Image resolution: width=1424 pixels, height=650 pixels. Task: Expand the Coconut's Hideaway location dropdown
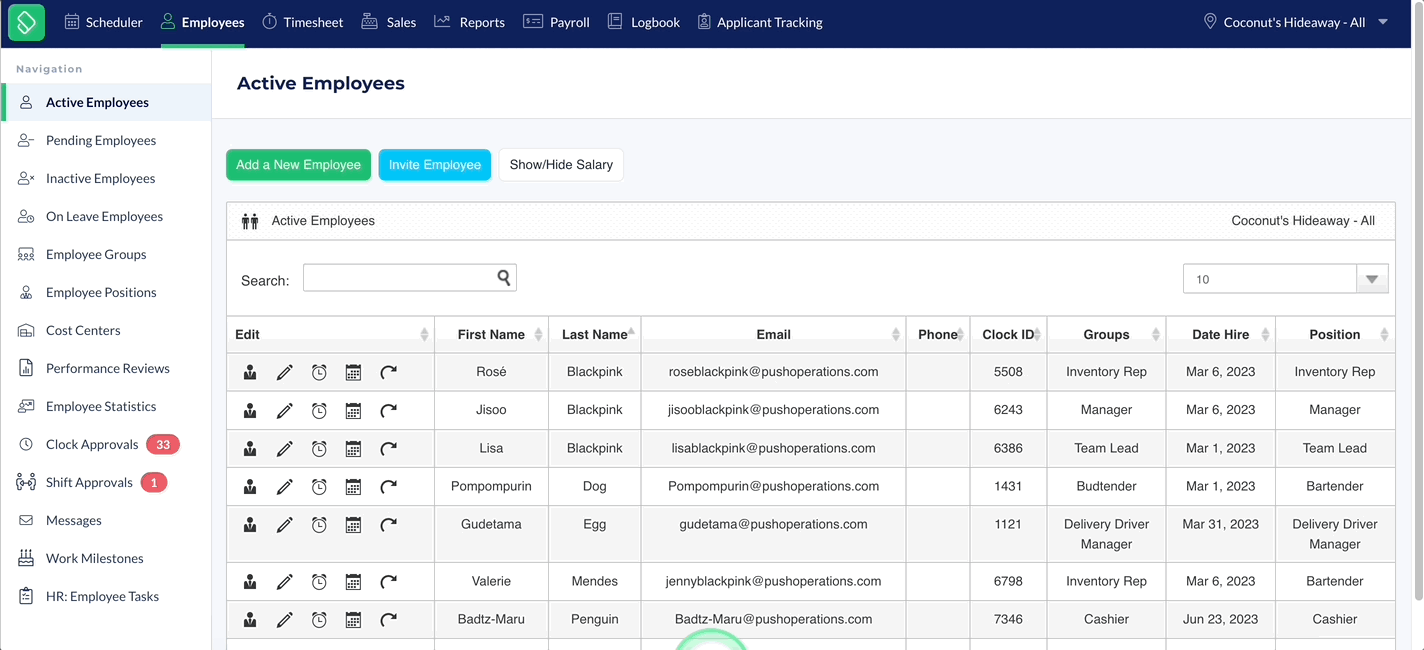tap(1296, 22)
